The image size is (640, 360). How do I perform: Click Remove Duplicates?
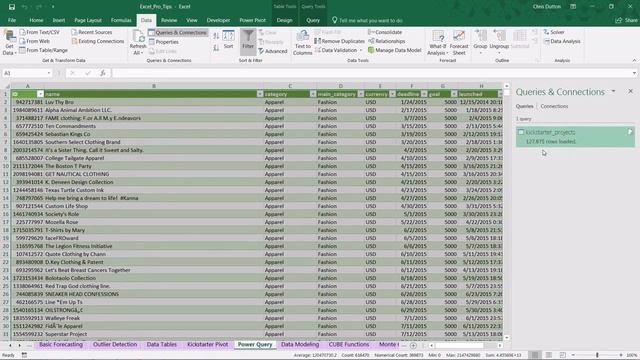tap(339, 41)
